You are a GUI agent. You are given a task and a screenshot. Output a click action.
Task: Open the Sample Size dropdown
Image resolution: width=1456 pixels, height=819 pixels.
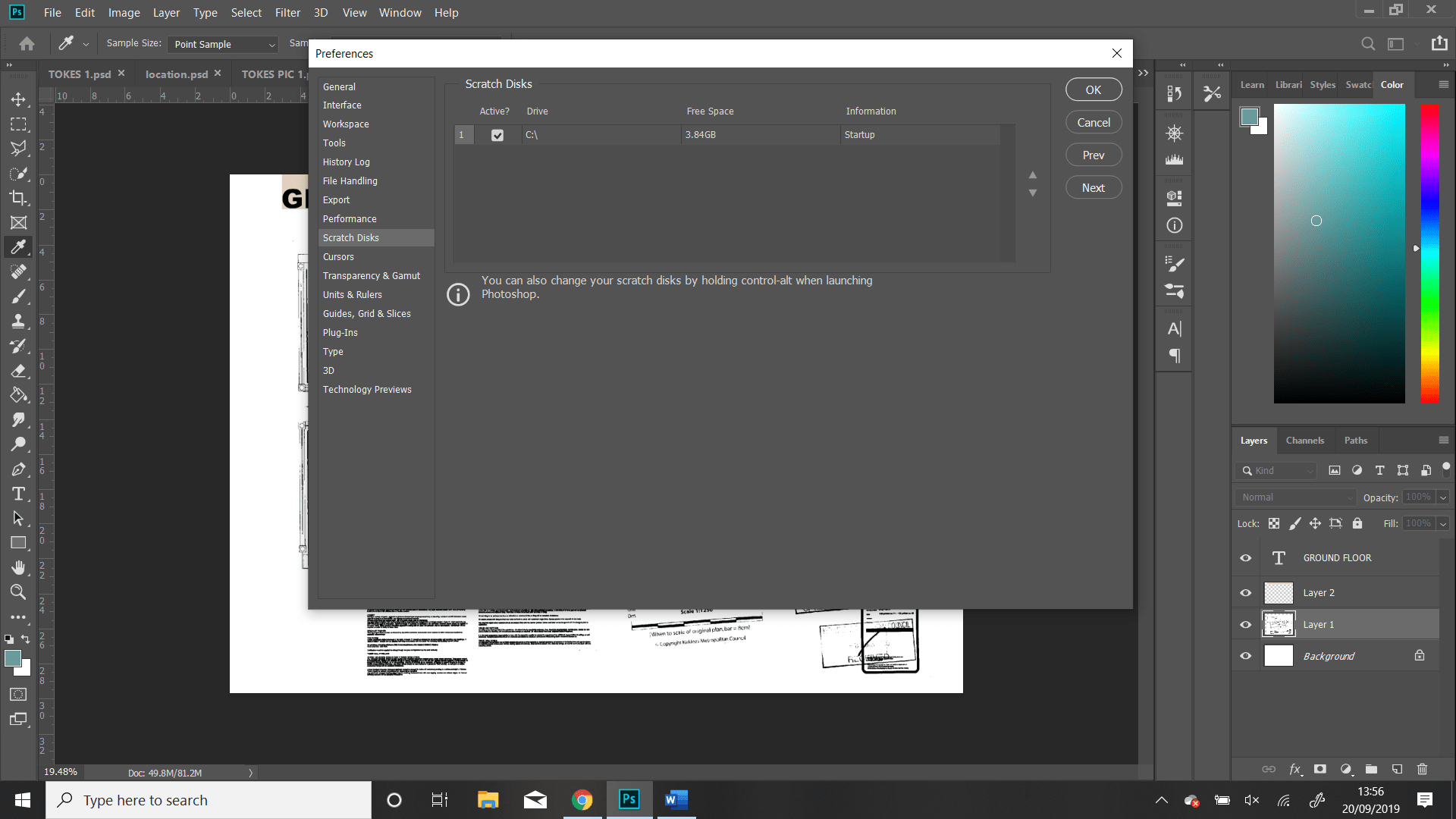pyautogui.click(x=222, y=44)
